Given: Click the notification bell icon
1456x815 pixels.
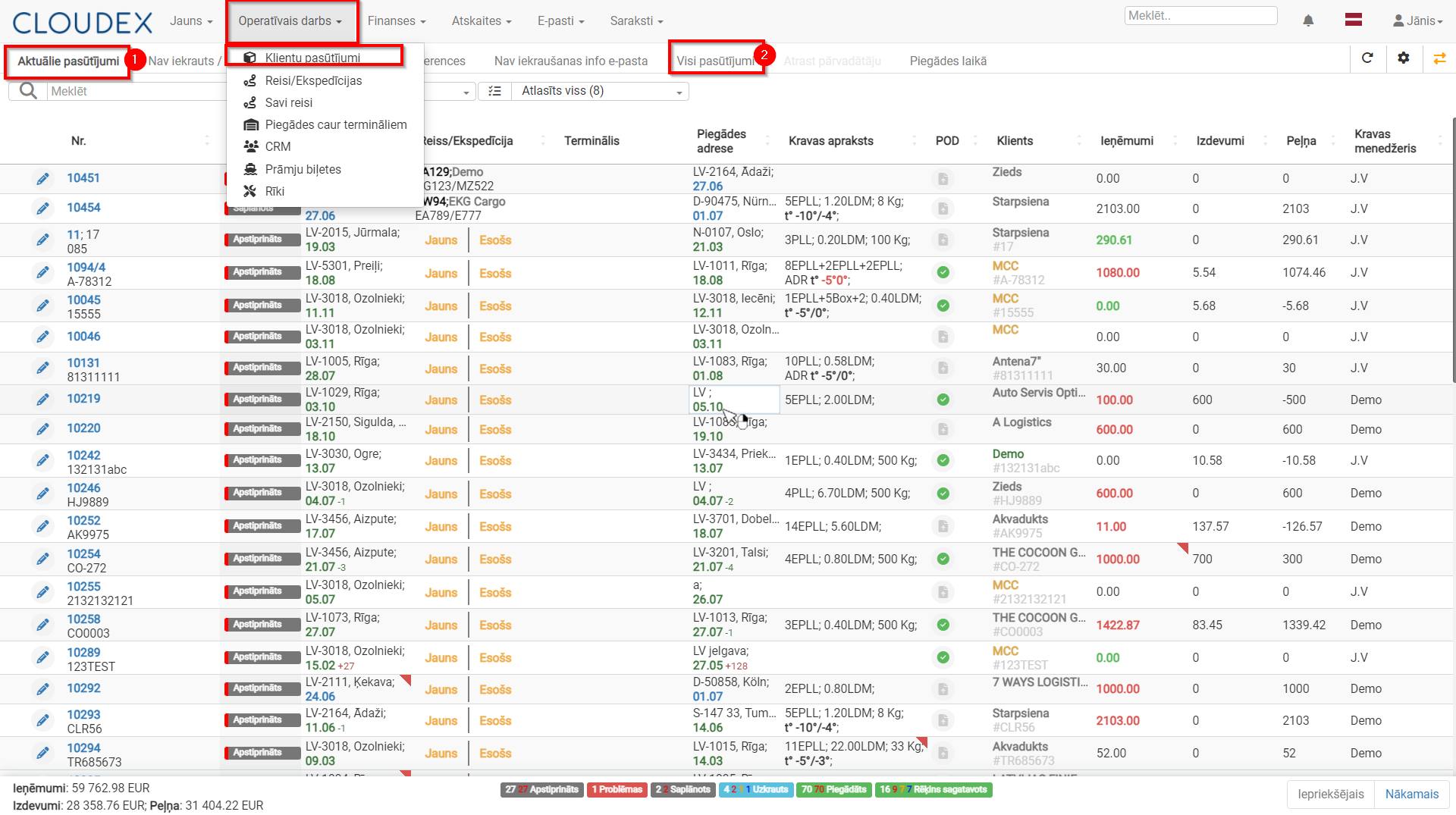Looking at the screenshot, I should (x=1308, y=21).
